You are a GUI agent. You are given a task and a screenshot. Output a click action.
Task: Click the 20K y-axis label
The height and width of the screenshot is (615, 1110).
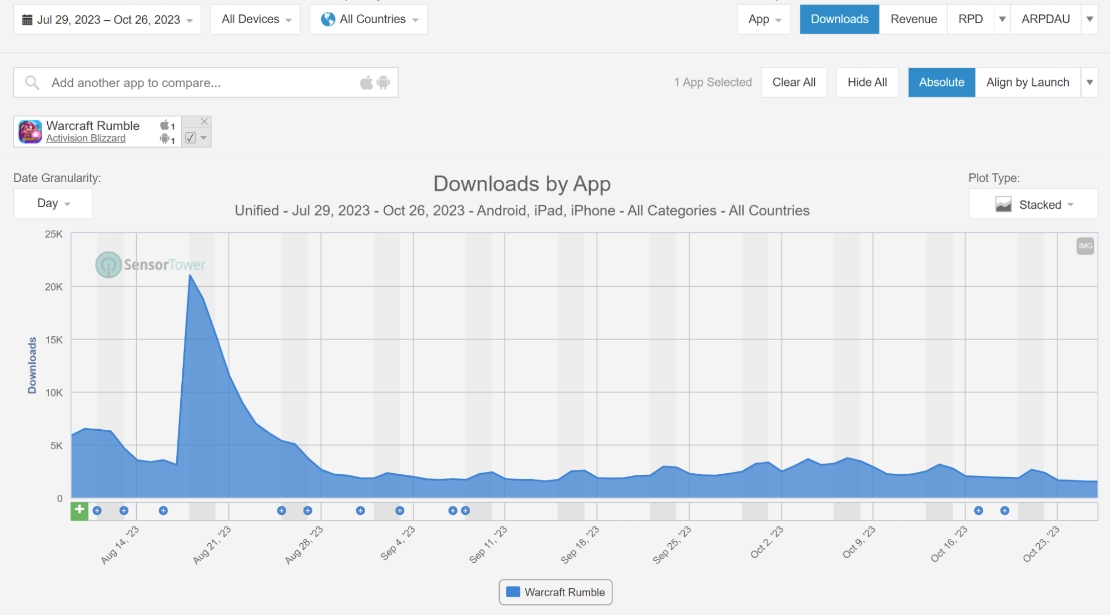pyautogui.click(x=54, y=287)
